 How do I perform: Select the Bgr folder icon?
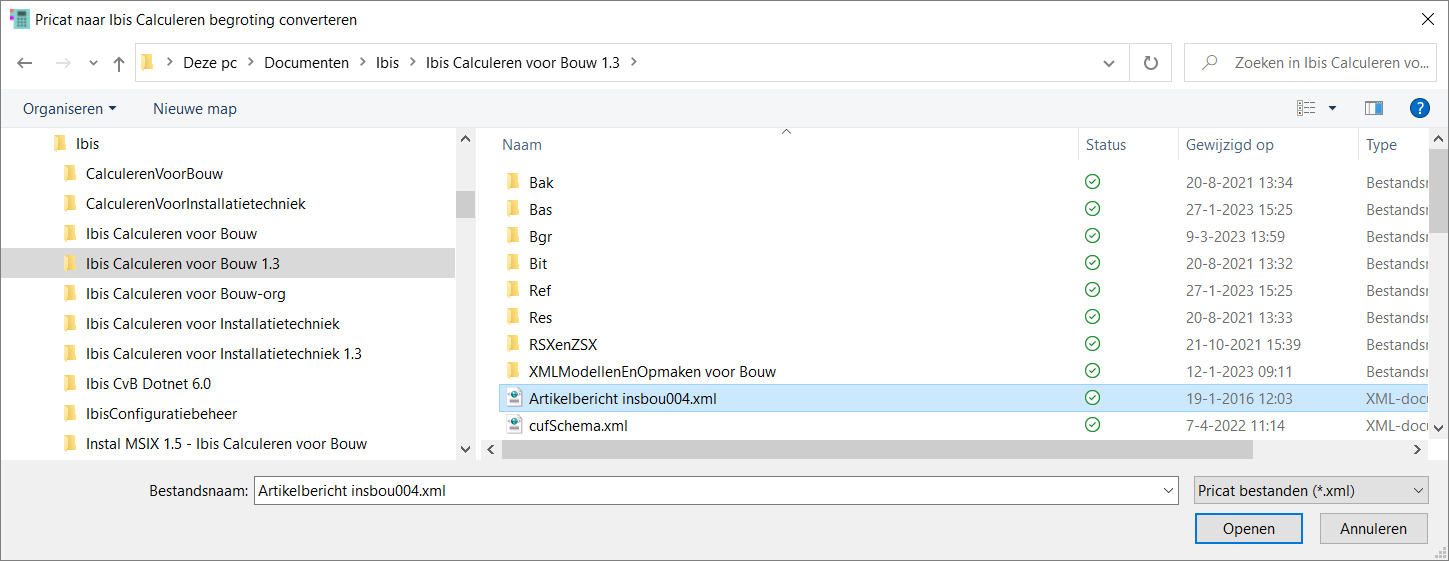(514, 236)
